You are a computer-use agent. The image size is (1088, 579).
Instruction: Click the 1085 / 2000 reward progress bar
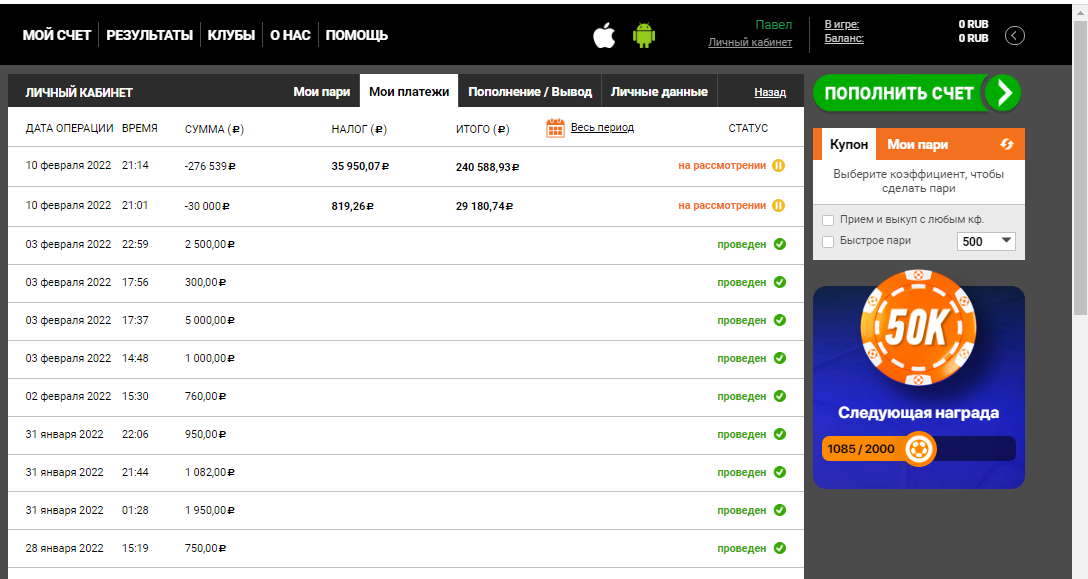coord(918,449)
